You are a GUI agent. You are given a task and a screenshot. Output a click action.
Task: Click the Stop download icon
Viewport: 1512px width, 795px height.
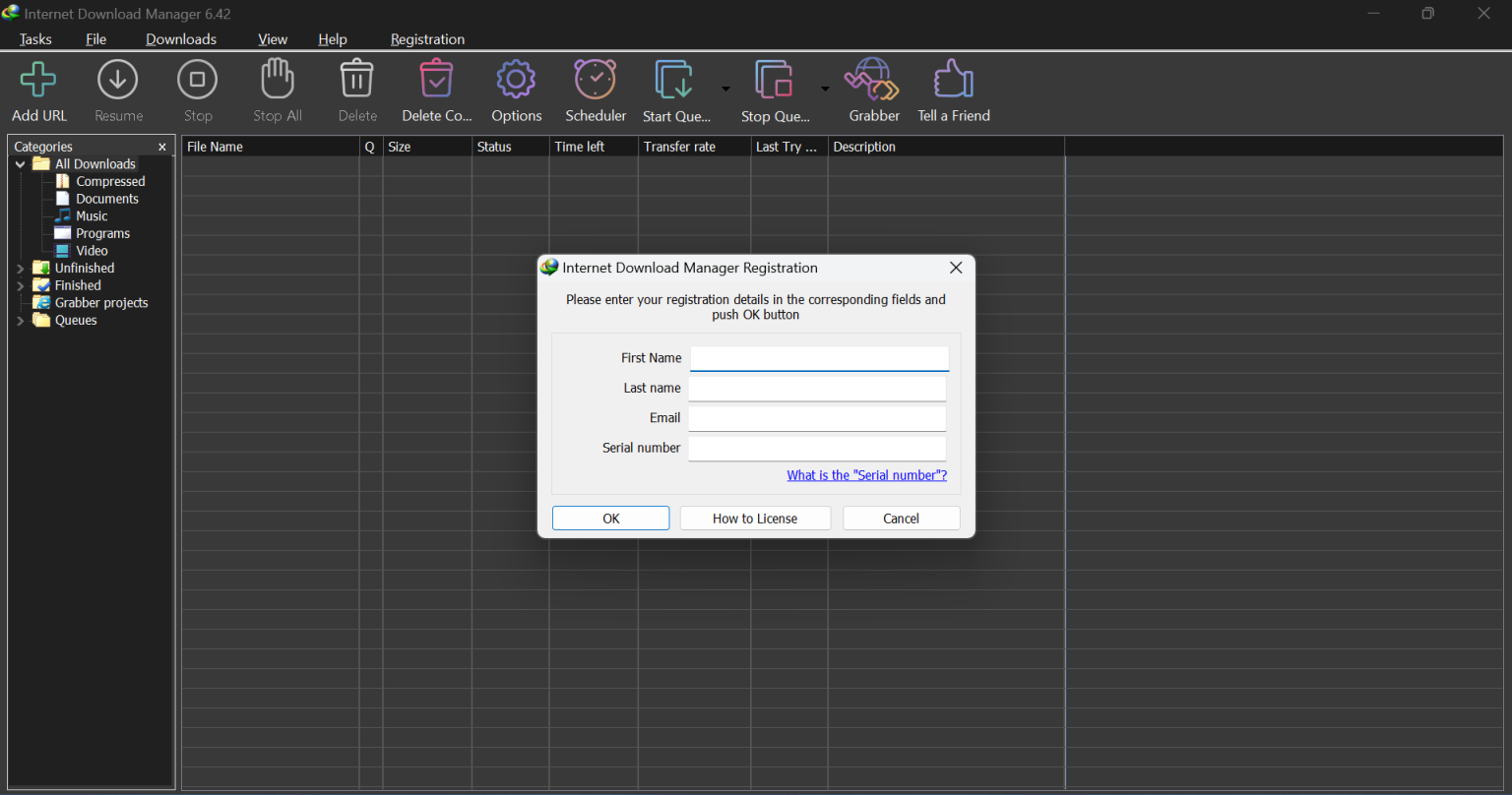pos(198,80)
